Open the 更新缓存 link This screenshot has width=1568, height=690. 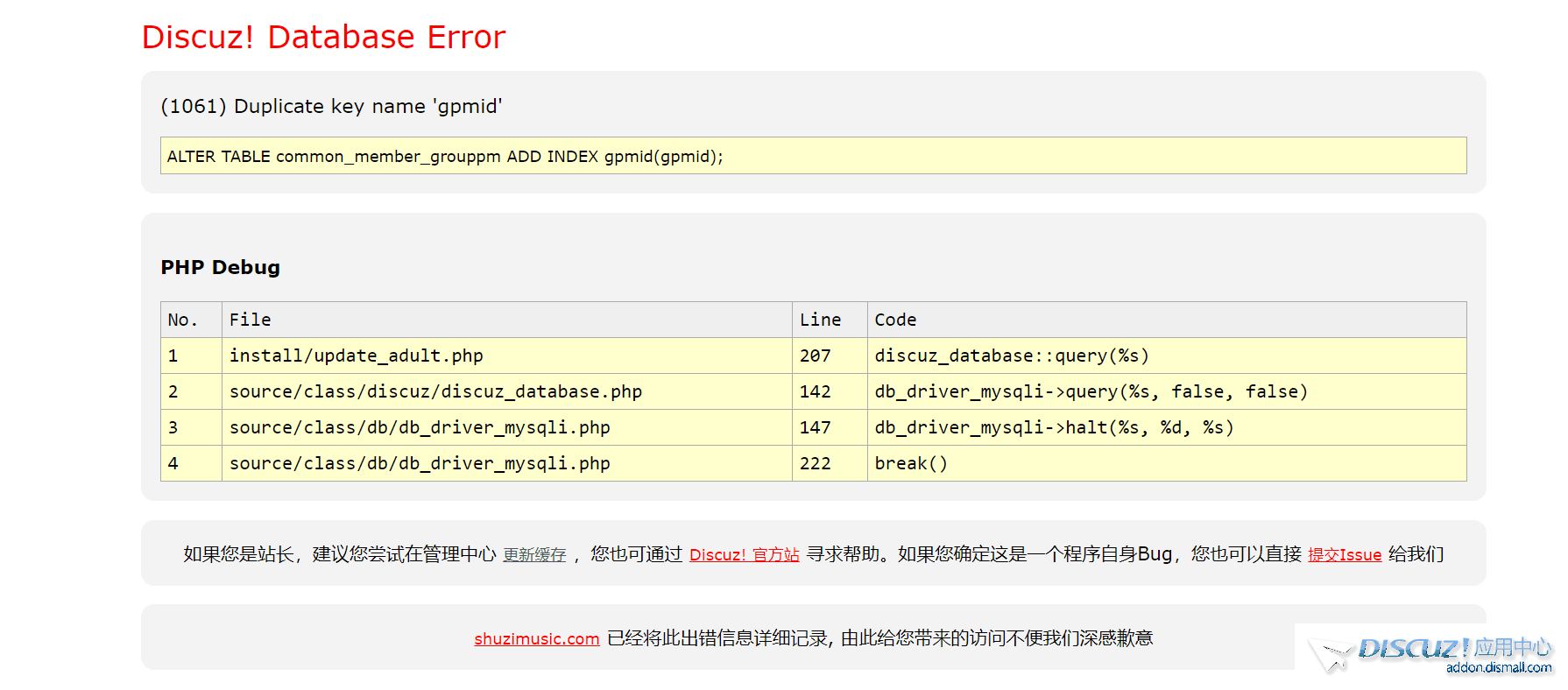point(534,555)
